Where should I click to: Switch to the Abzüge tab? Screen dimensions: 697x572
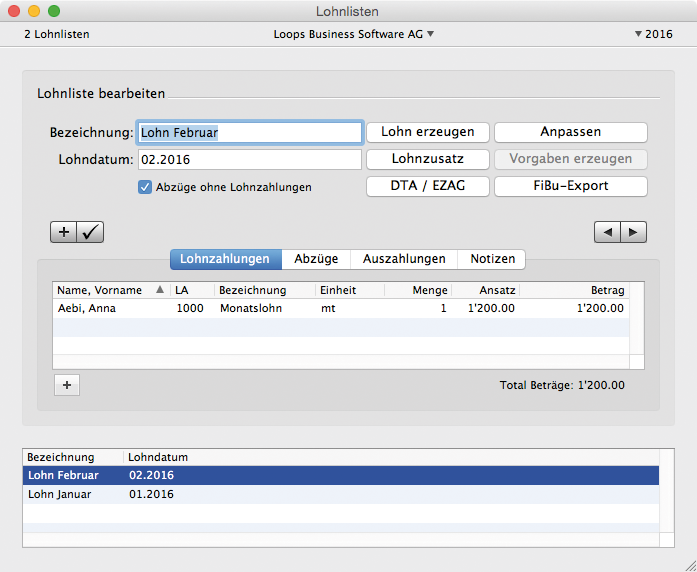[x=316, y=259]
